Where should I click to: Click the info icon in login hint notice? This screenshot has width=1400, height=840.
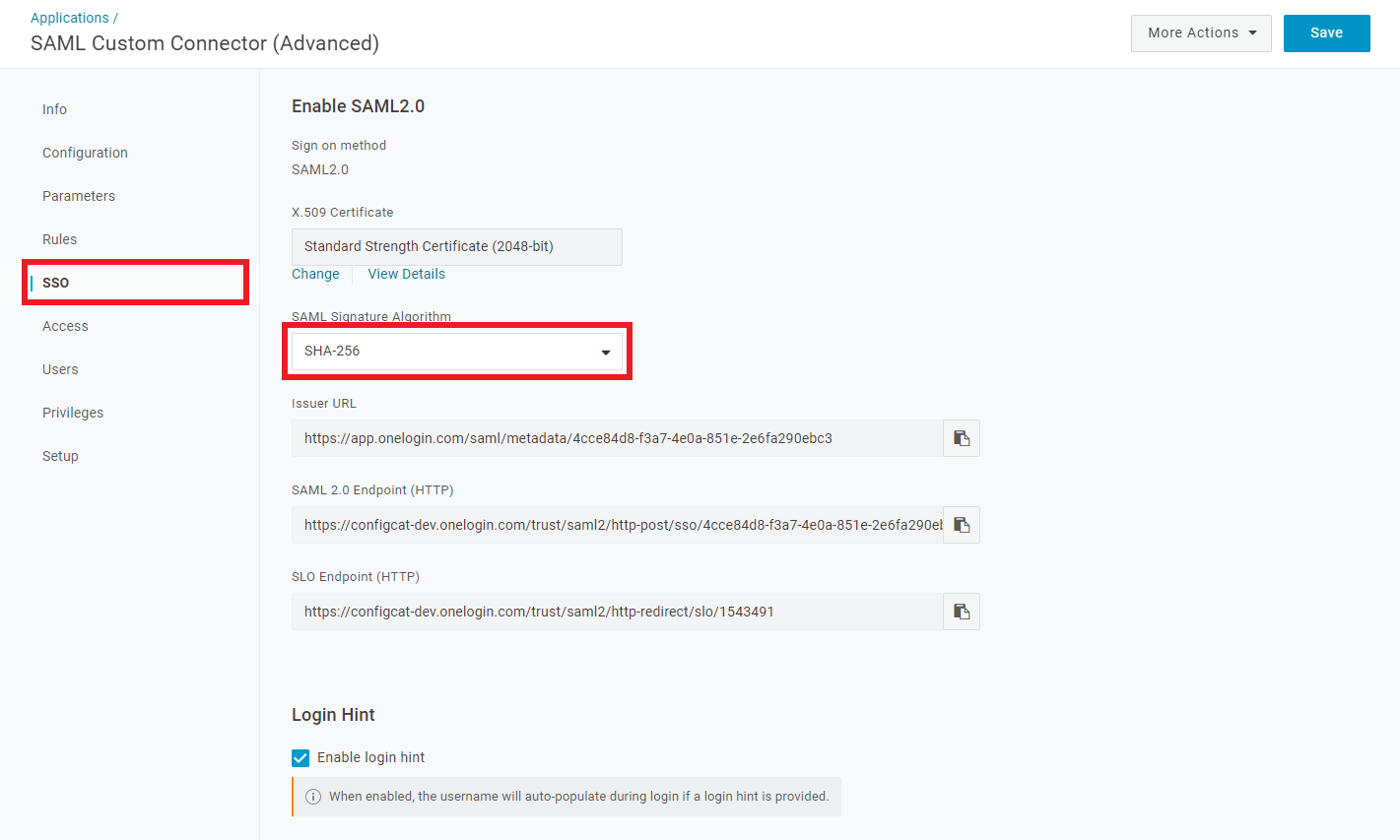point(312,796)
